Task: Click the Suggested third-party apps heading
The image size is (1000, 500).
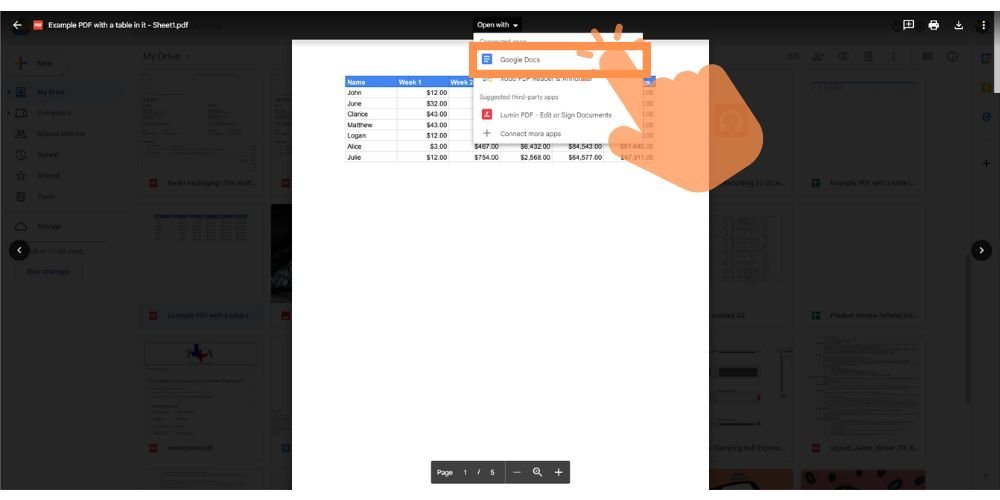Action: [x=518, y=98]
